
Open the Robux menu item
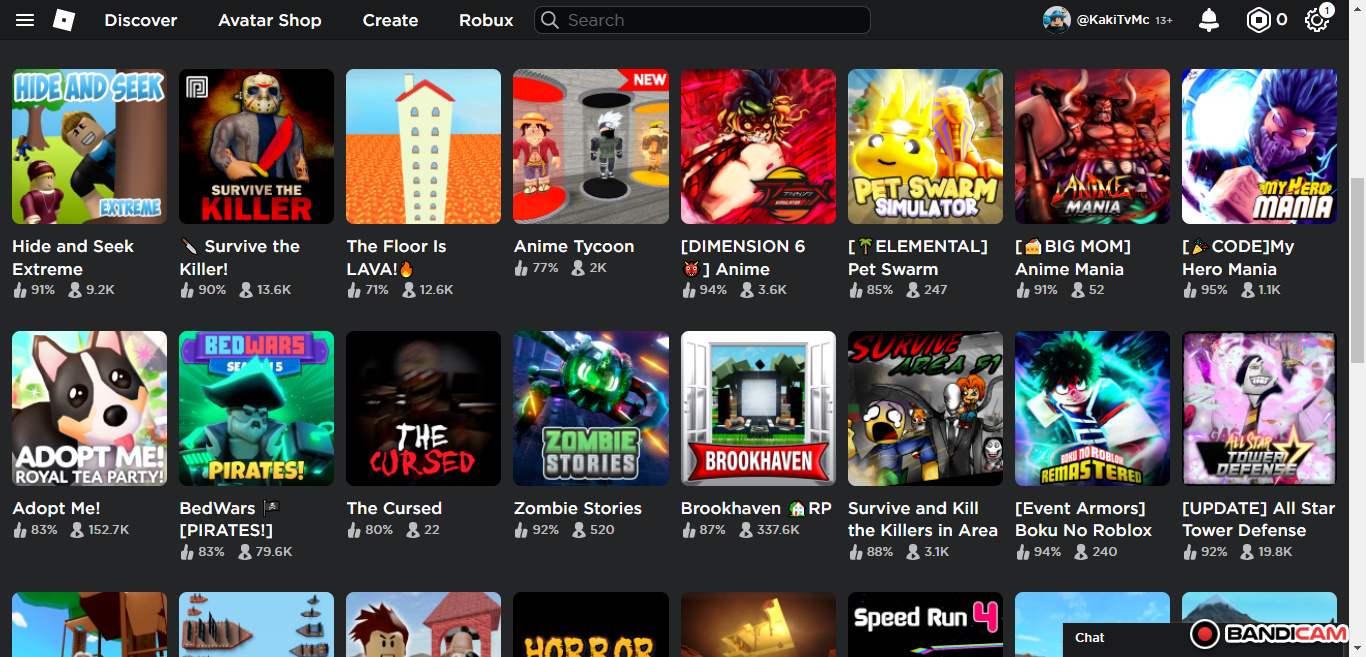tap(486, 20)
